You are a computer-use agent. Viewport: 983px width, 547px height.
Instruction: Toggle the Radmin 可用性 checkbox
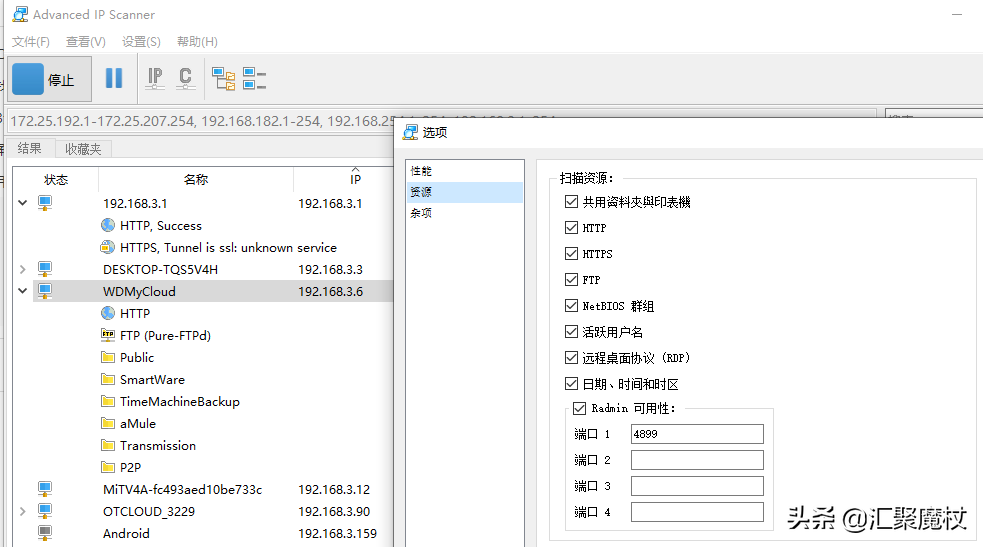pos(580,409)
